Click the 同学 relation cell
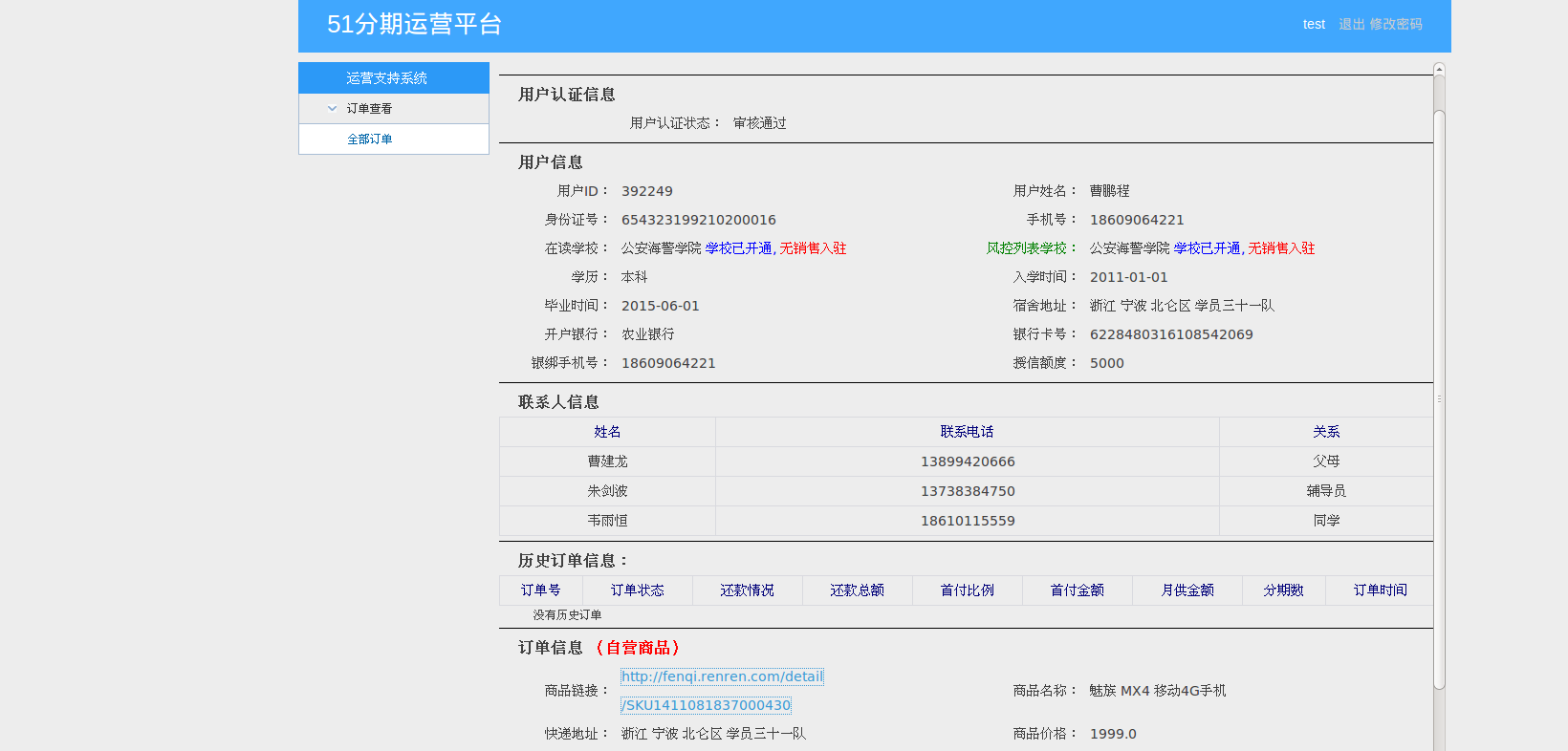The image size is (1568, 751). [1326, 521]
